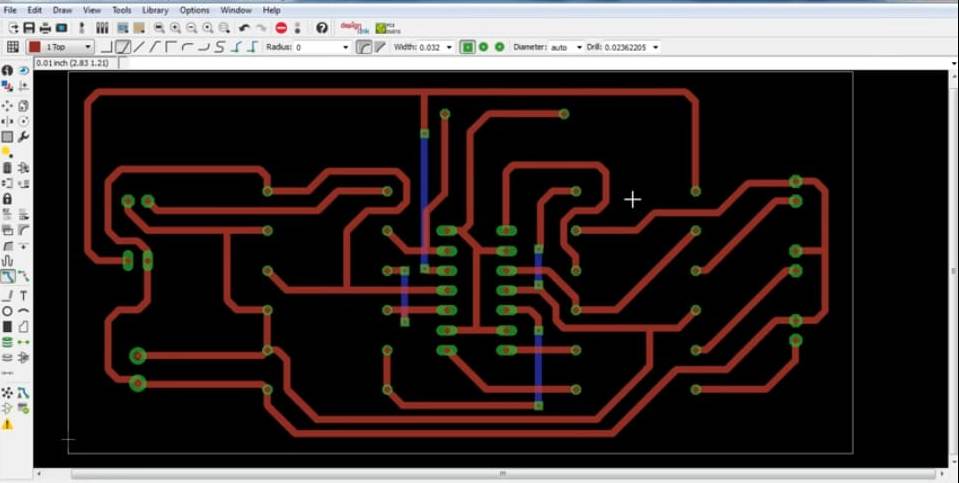Select the Delete trash tool

(x=7, y=168)
